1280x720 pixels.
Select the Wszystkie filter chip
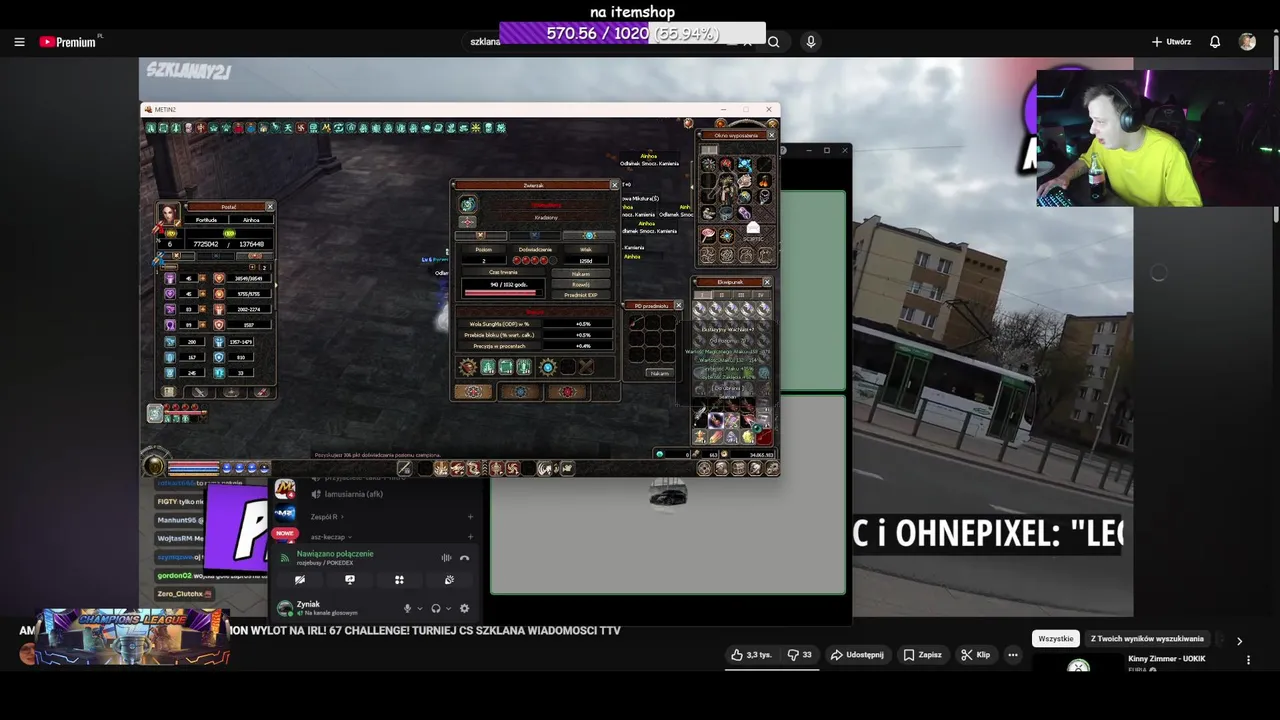click(x=1055, y=639)
